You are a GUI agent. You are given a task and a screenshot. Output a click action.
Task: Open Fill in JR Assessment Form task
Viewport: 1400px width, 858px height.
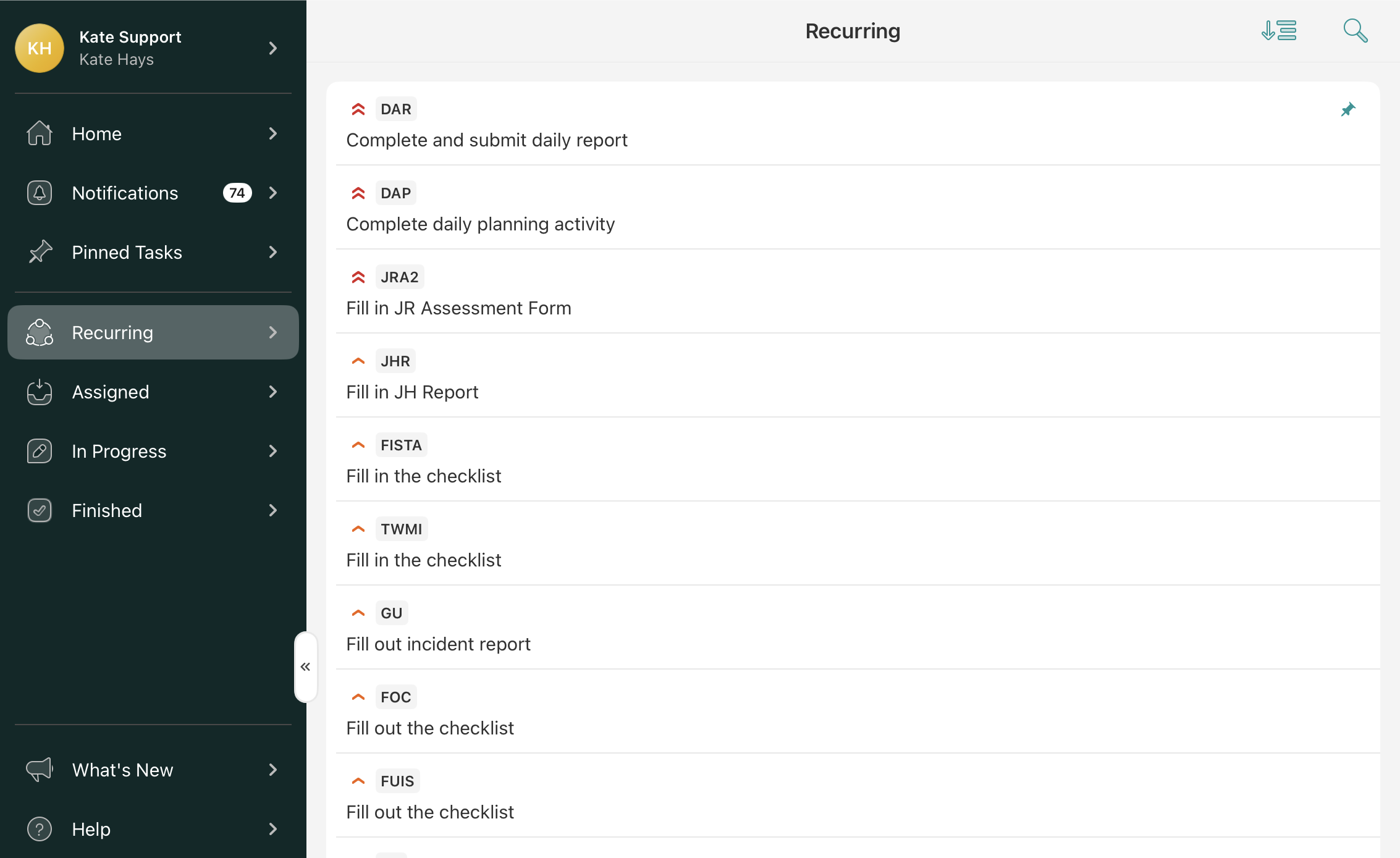coord(458,308)
